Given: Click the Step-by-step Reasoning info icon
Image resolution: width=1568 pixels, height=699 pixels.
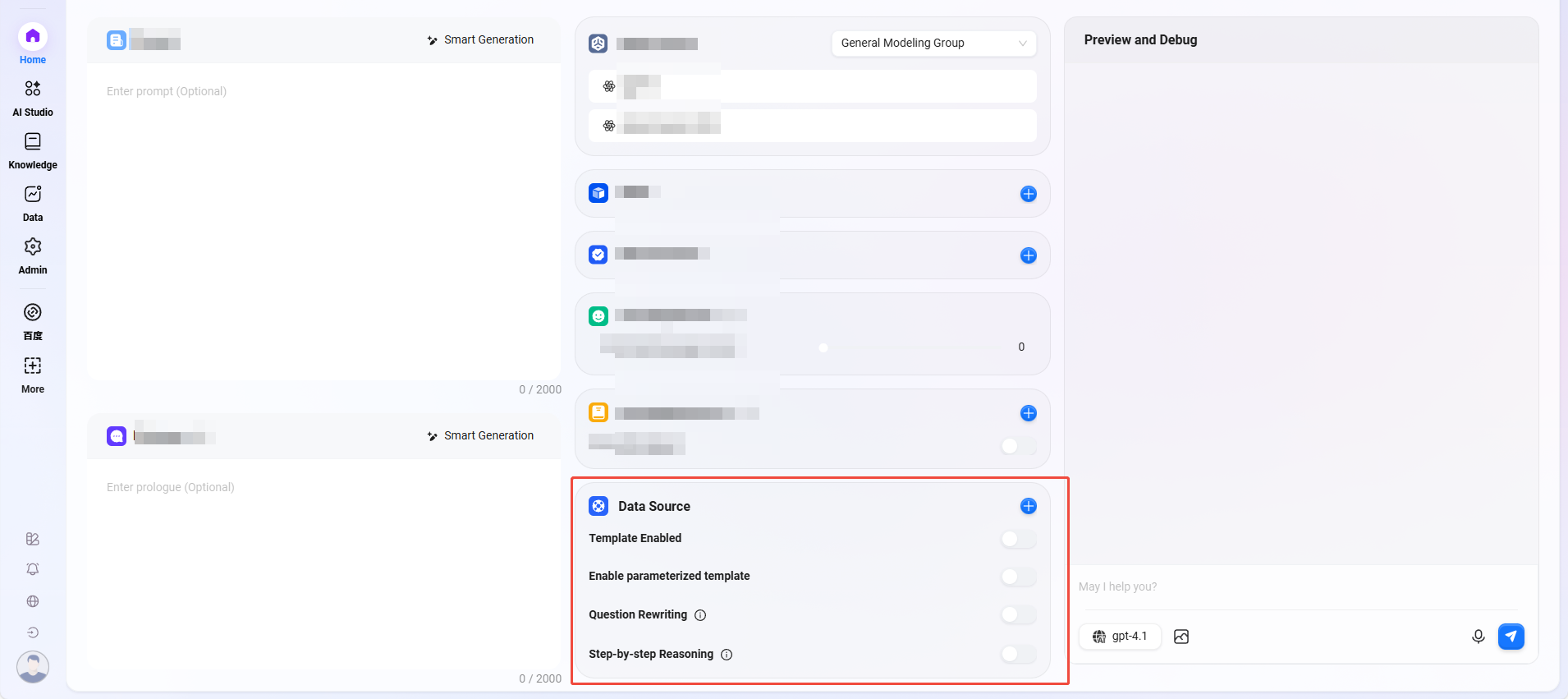Looking at the screenshot, I should 727,655.
